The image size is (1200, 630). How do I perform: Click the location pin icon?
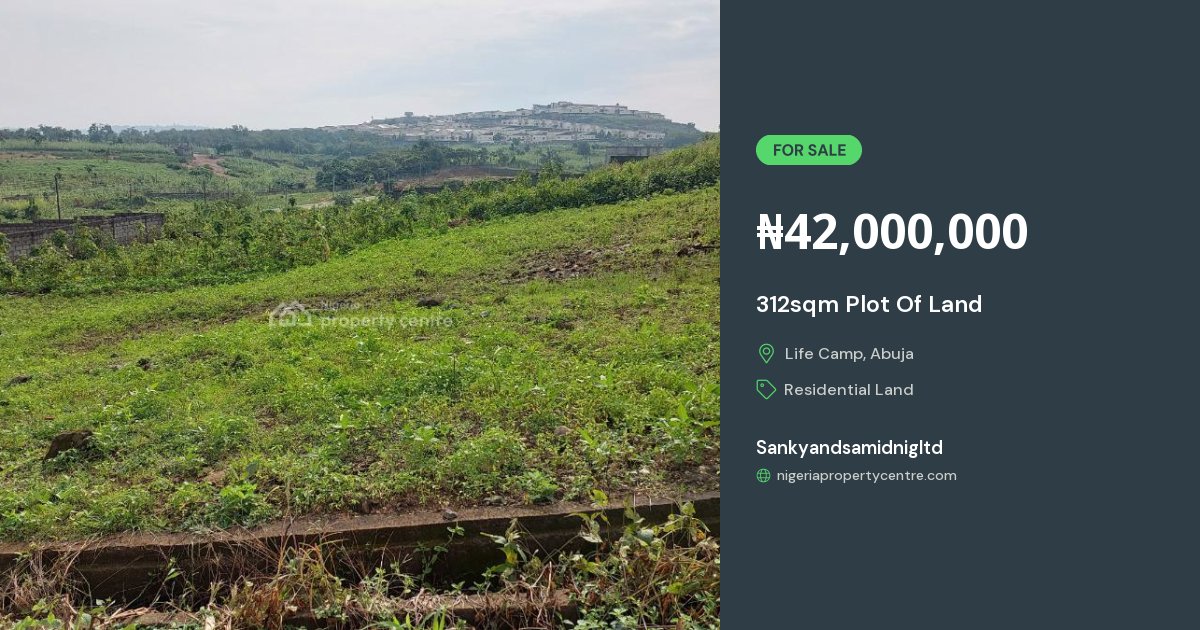tap(766, 353)
